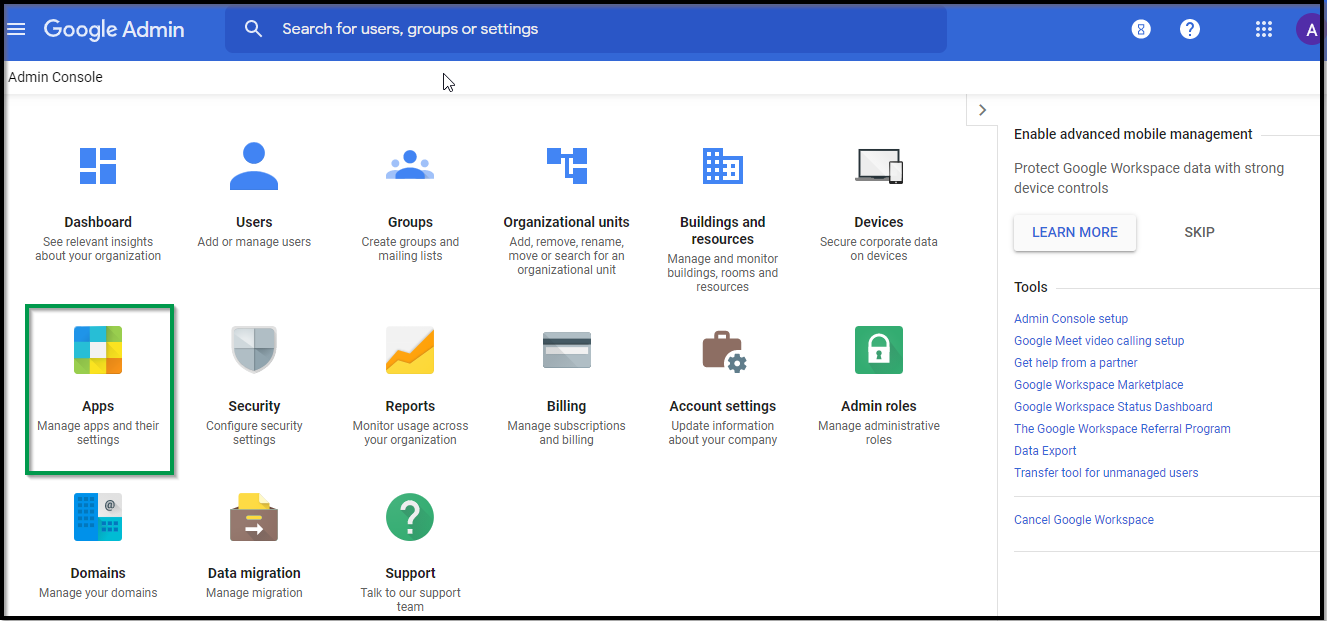The image size is (1327, 621).
Task: Click 'Add or manage users' description
Action: tap(254, 242)
